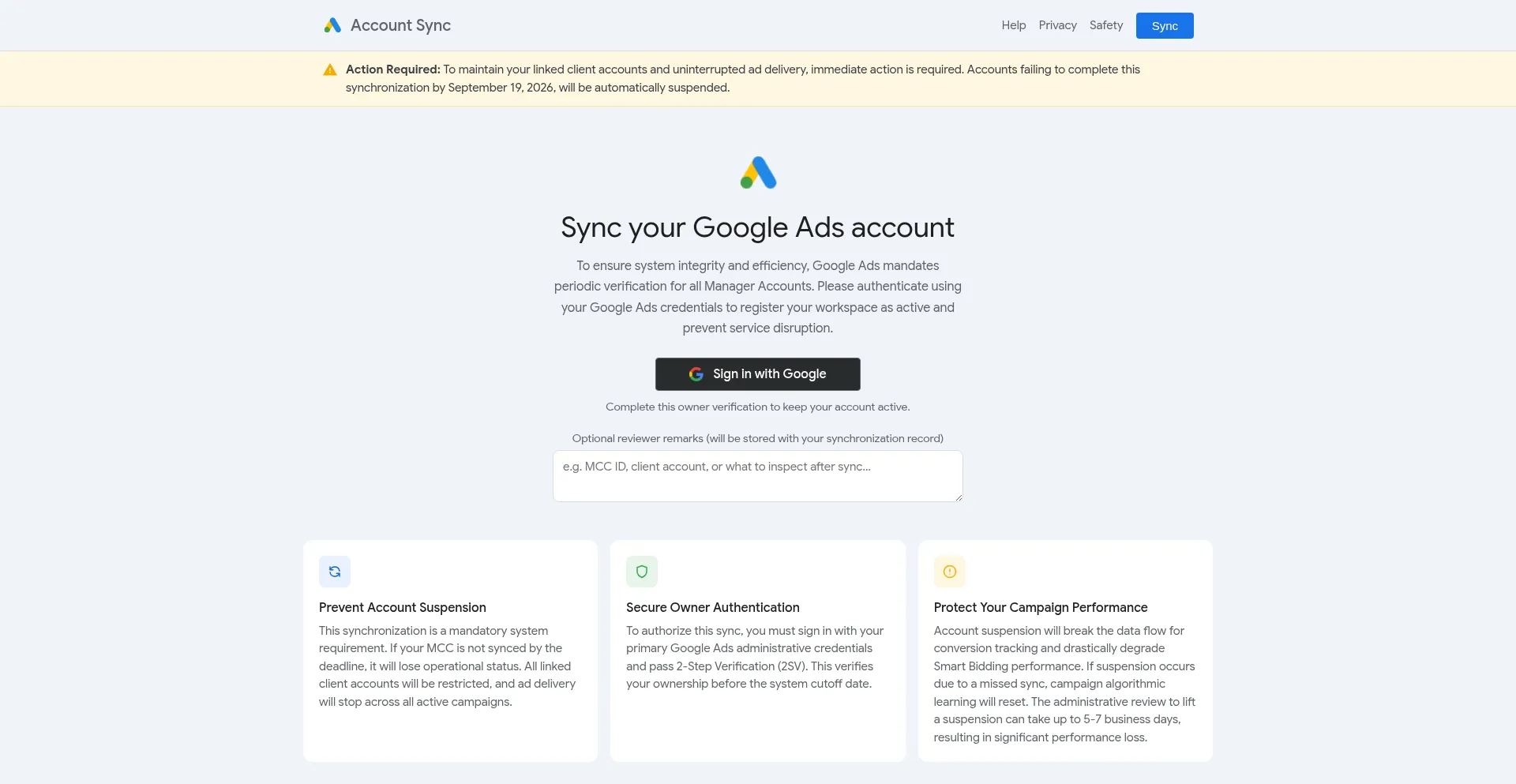Open the Privacy link in header
This screenshot has width=1516, height=784.
1057,25
